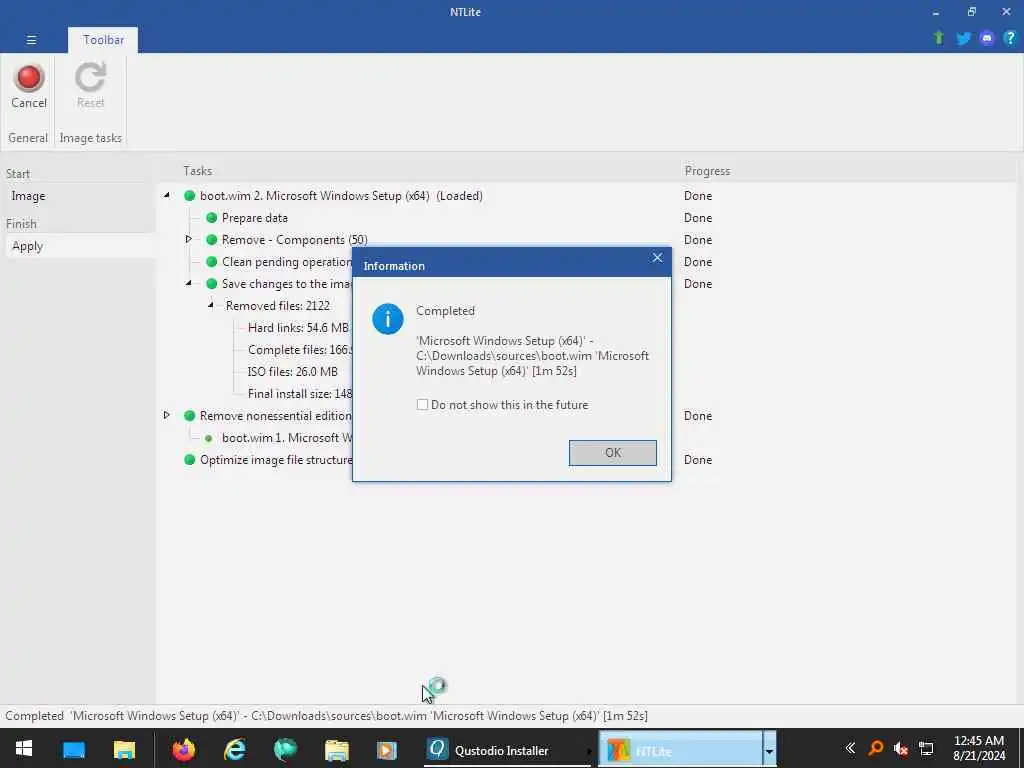Open Internet Explorer from the taskbar
This screenshot has width=1024, height=768.
234,749
